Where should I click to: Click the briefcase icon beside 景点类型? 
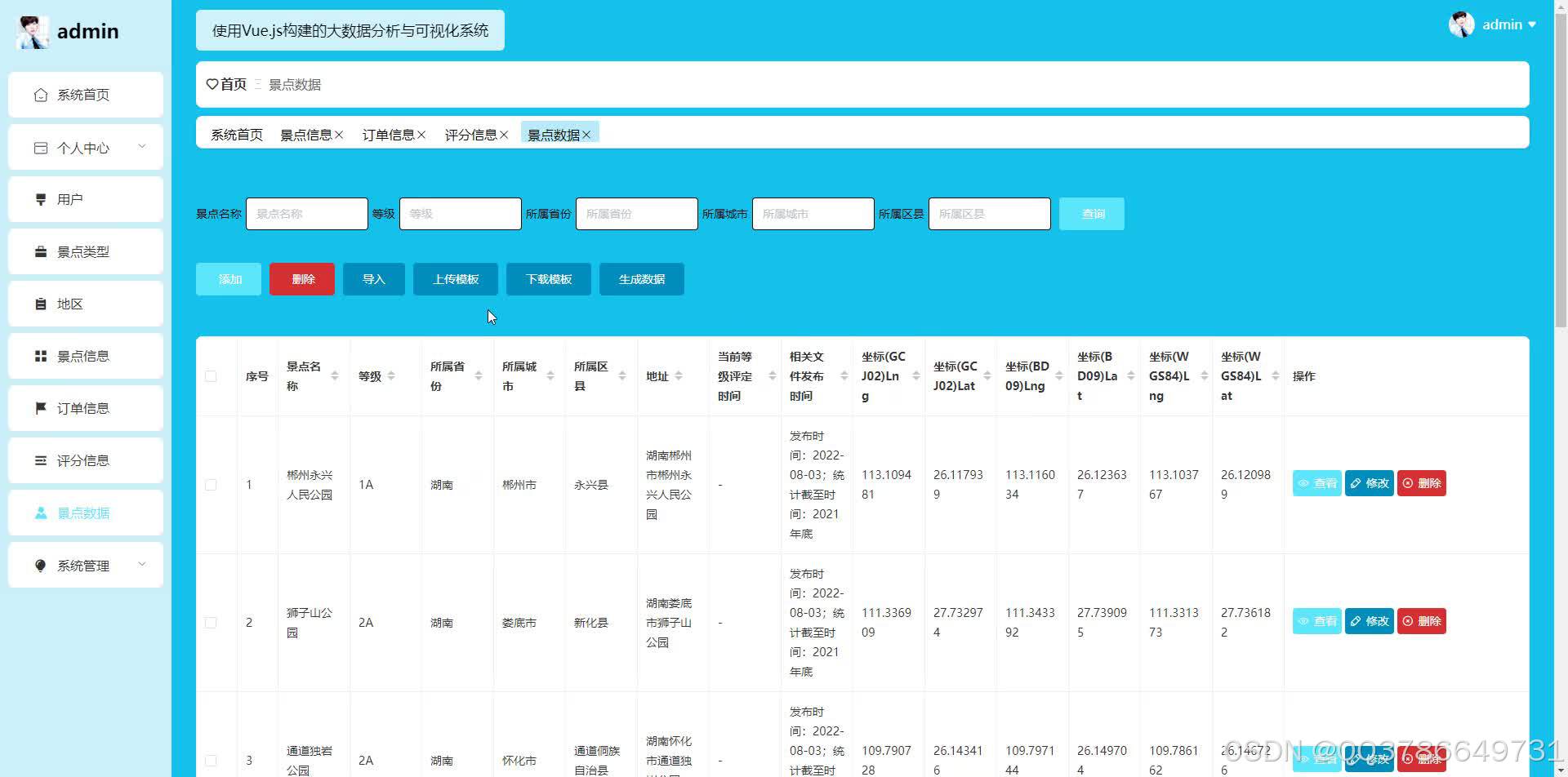click(41, 252)
